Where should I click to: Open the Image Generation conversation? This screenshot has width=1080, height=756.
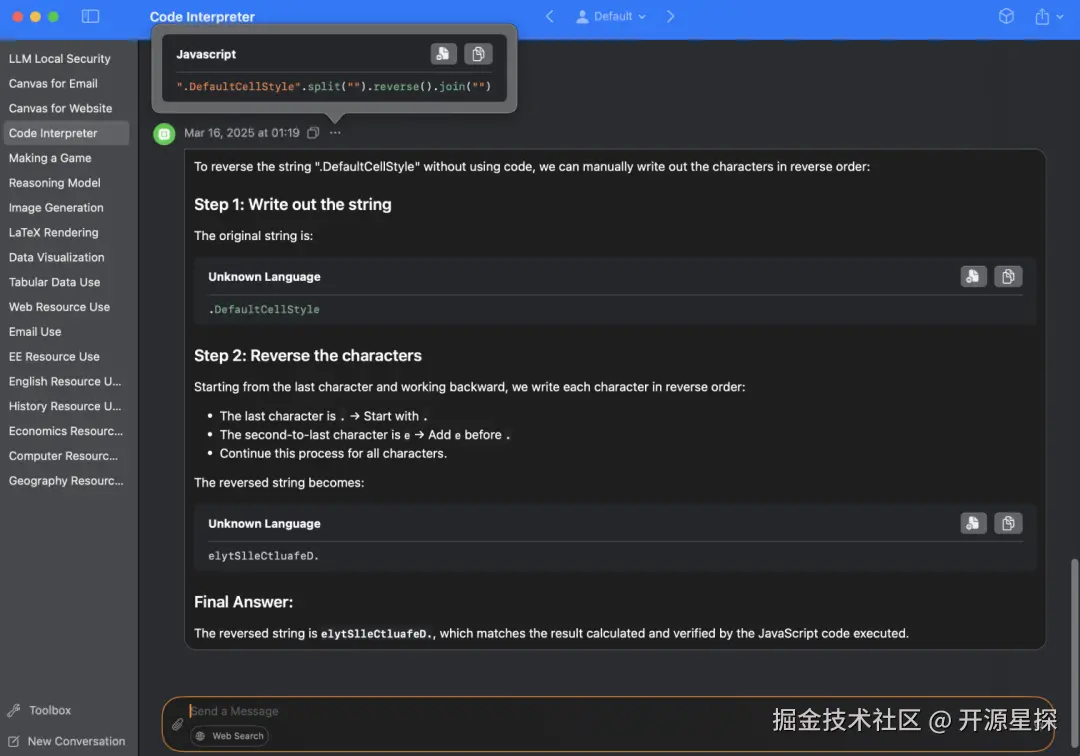coord(66,207)
